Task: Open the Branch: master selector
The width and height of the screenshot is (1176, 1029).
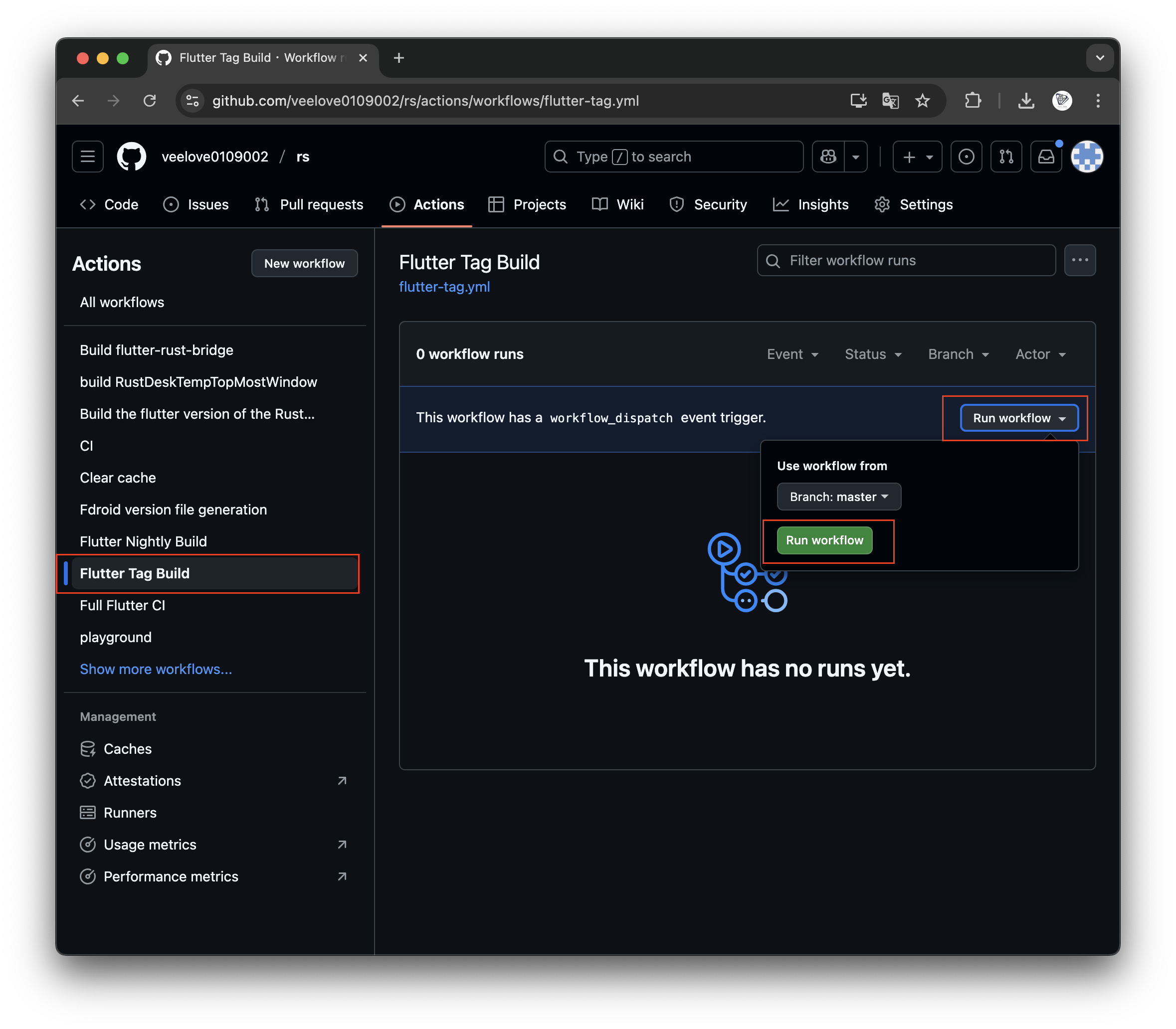Action: point(838,497)
